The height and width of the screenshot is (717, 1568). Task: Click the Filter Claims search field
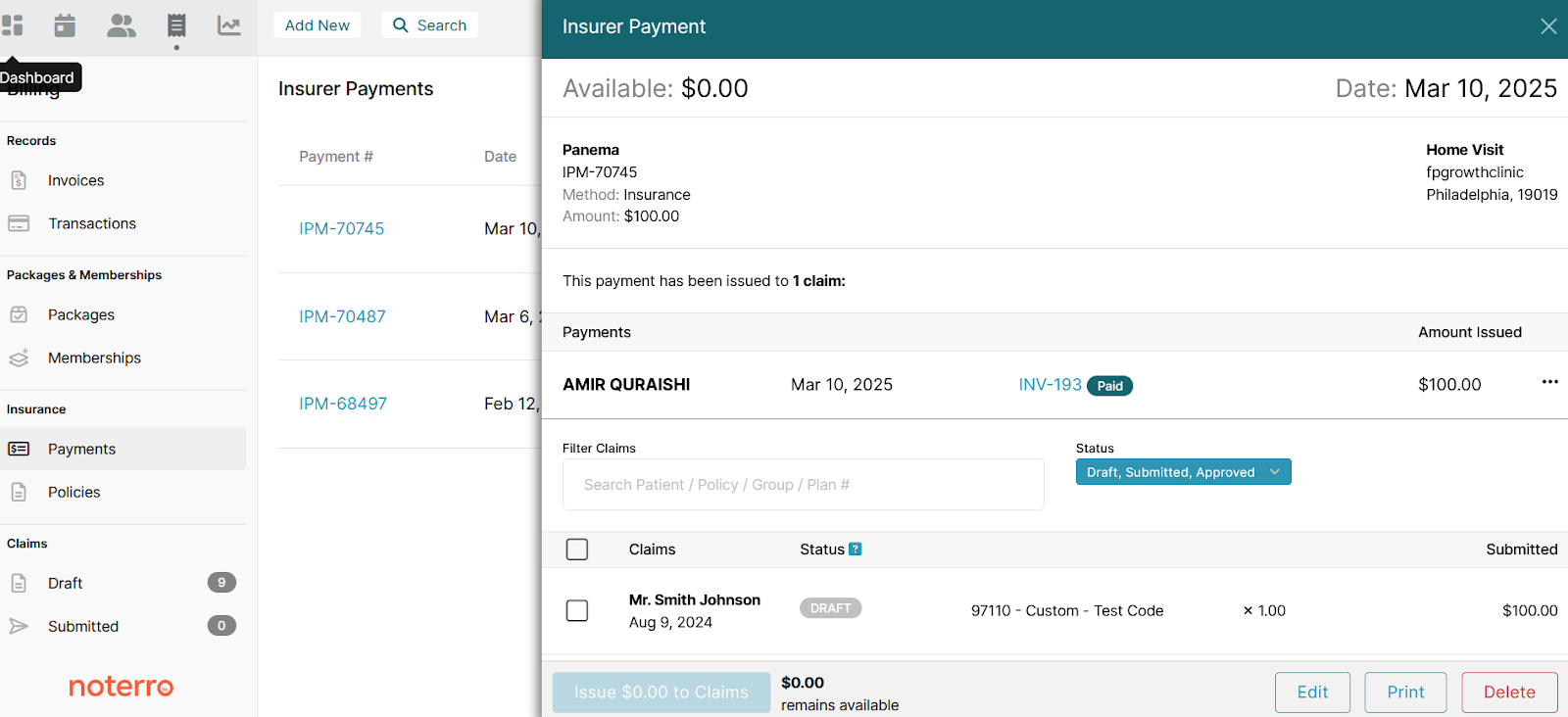pyautogui.click(x=803, y=485)
